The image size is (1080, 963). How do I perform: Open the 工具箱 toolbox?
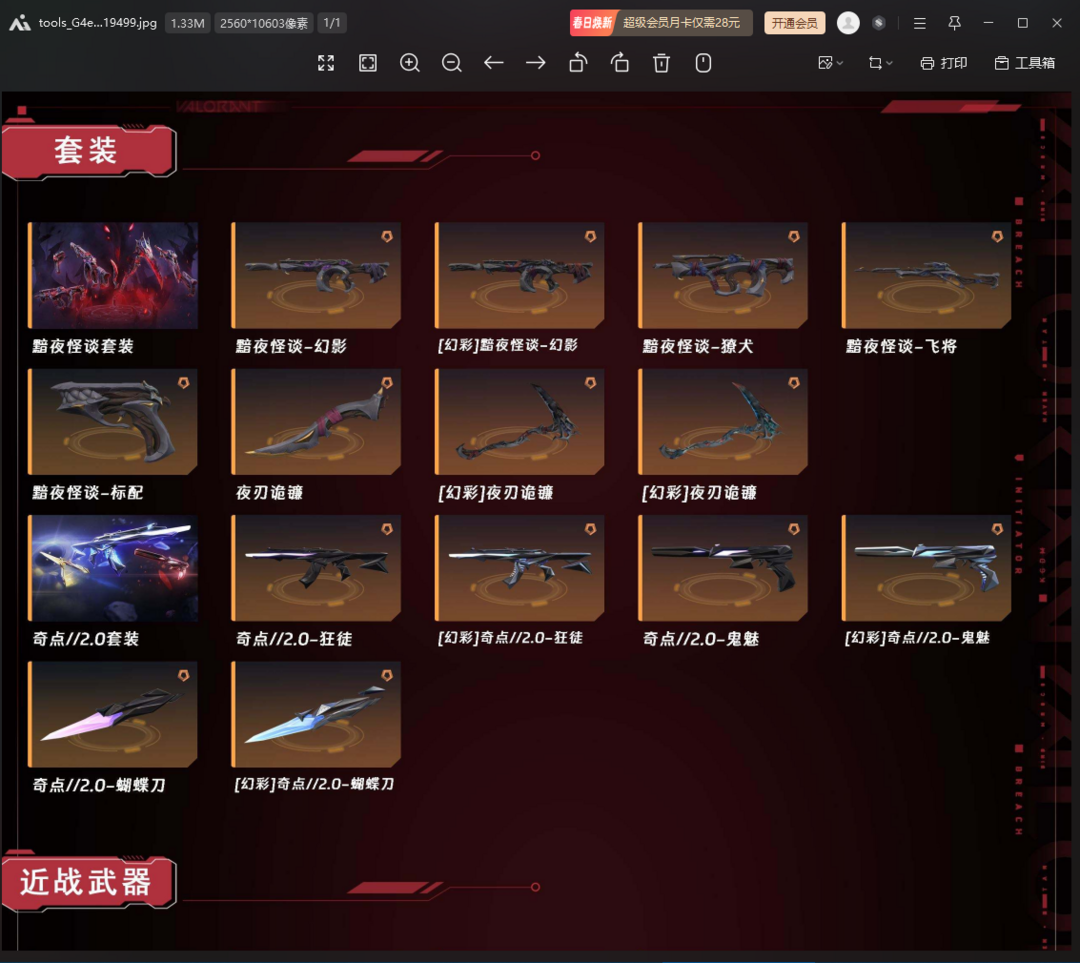[1025, 63]
